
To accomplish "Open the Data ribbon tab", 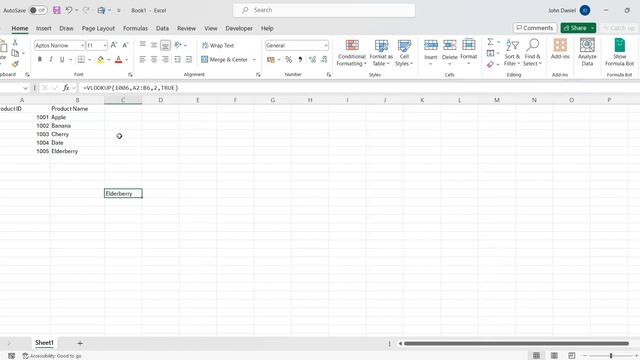I will (162, 28).
